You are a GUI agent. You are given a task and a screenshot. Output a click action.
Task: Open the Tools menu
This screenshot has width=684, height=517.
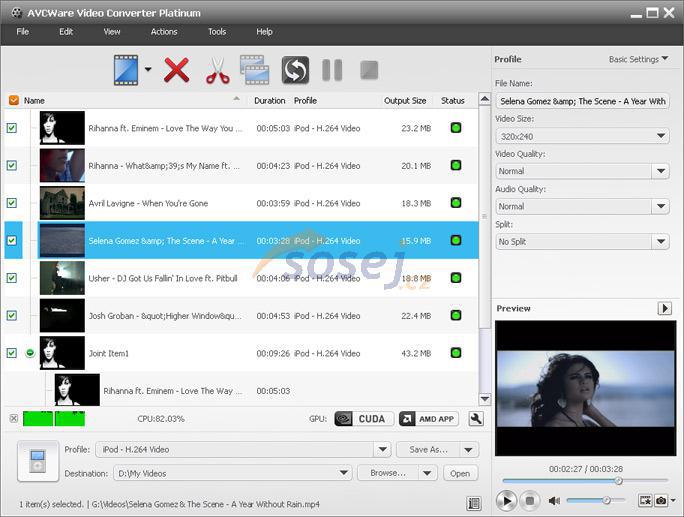click(x=217, y=31)
